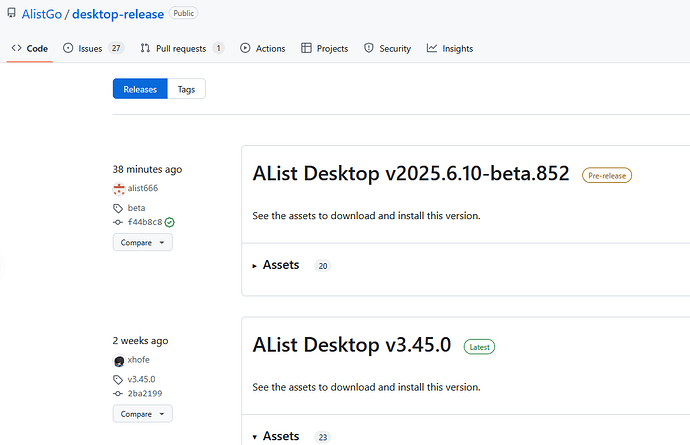Viewport: 690px width, 445px height.
Task: Open the Actions tab
Action: (x=263, y=48)
